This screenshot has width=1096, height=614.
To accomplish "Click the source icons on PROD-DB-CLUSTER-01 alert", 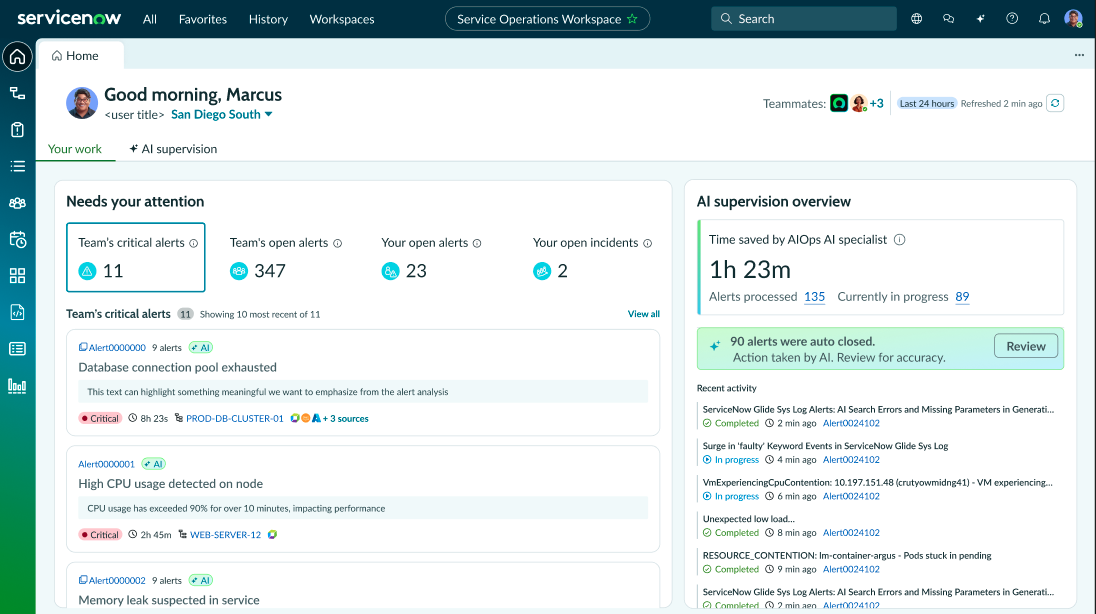I will (x=305, y=418).
